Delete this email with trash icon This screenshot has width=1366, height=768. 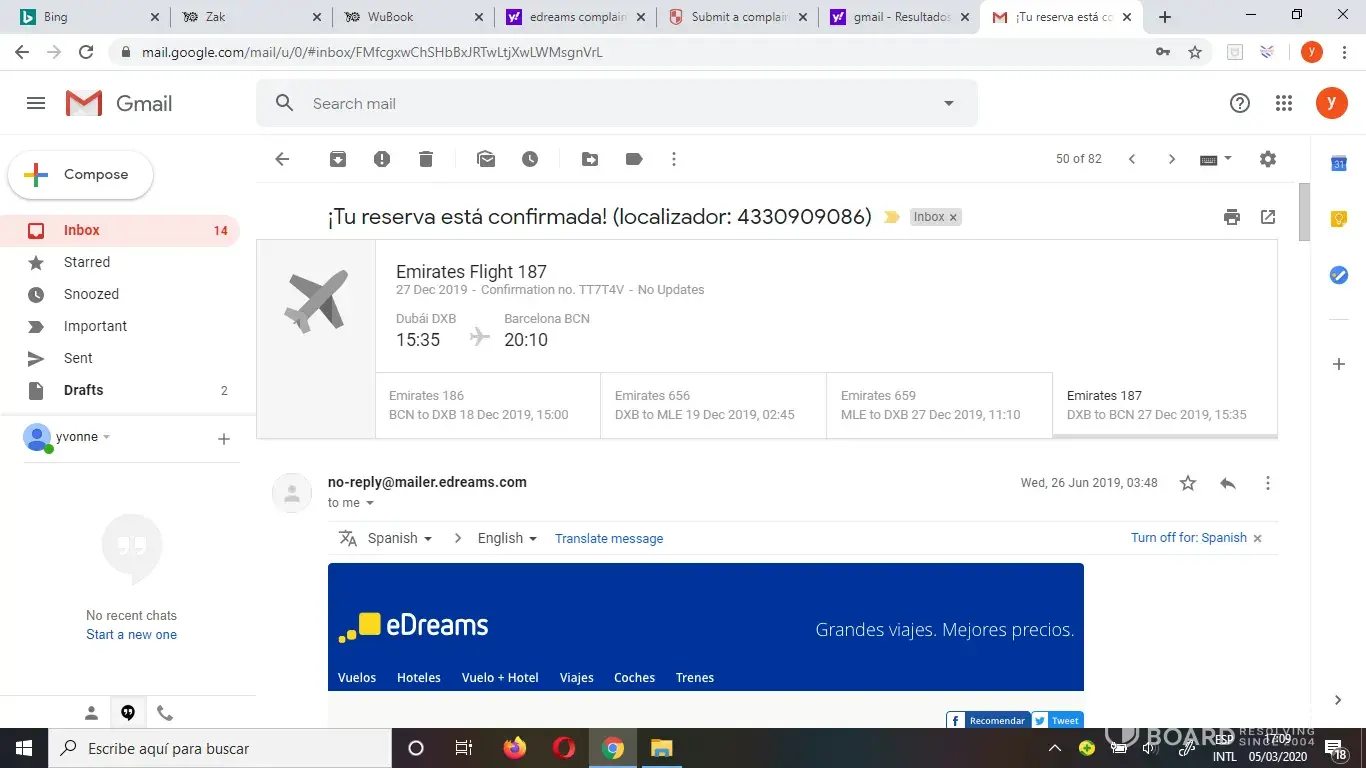pyautogui.click(x=426, y=159)
